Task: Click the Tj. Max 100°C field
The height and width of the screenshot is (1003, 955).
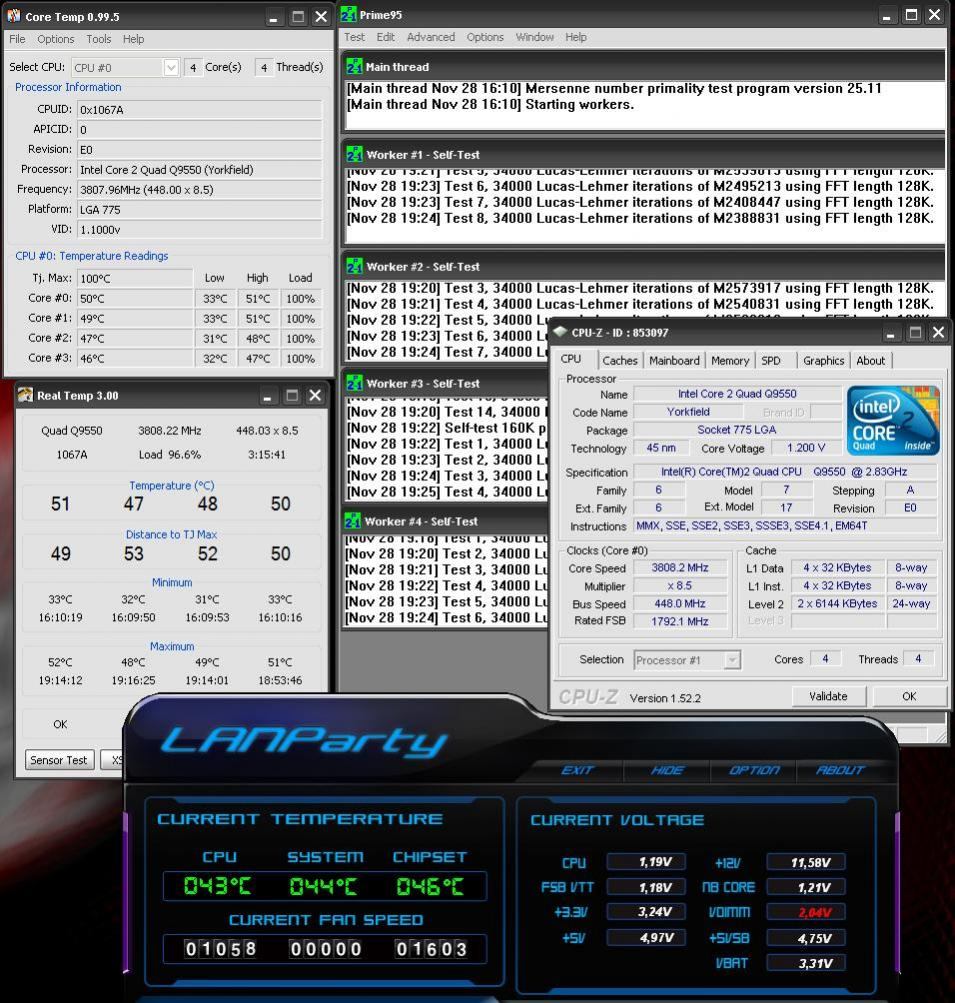Action: pyautogui.click(x=135, y=278)
